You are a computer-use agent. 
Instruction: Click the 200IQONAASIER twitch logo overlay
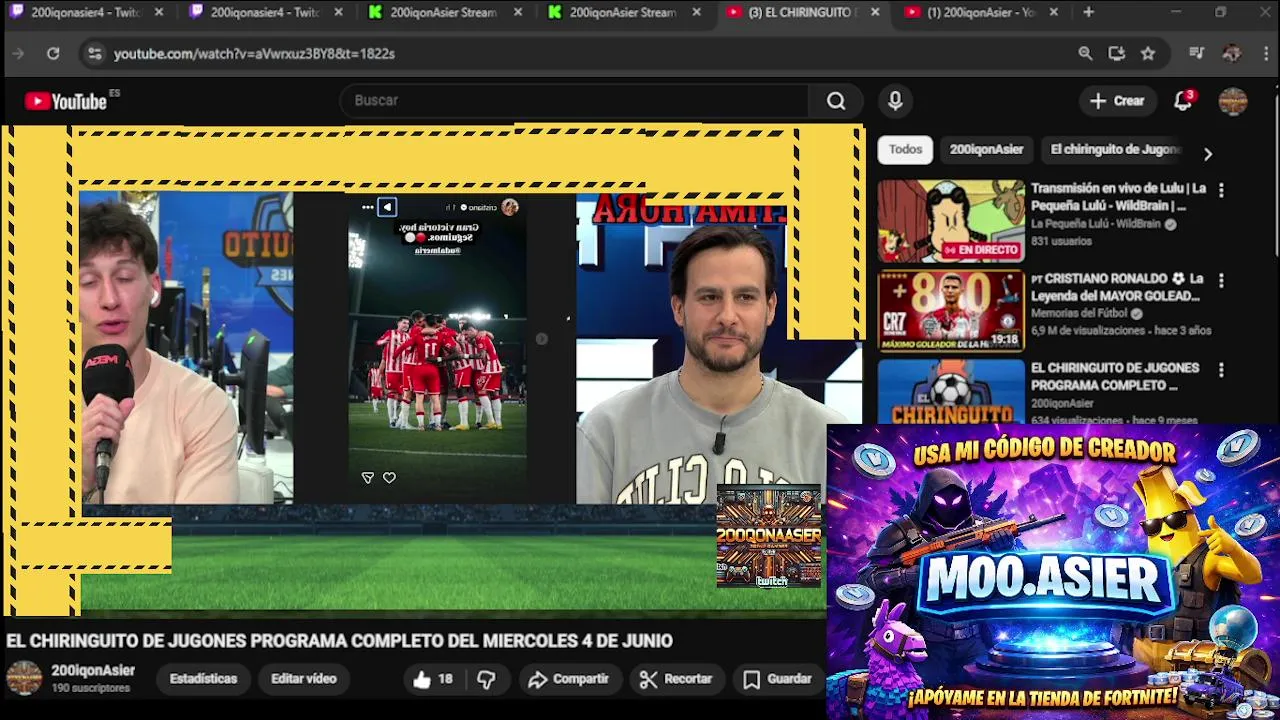[x=770, y=536]
